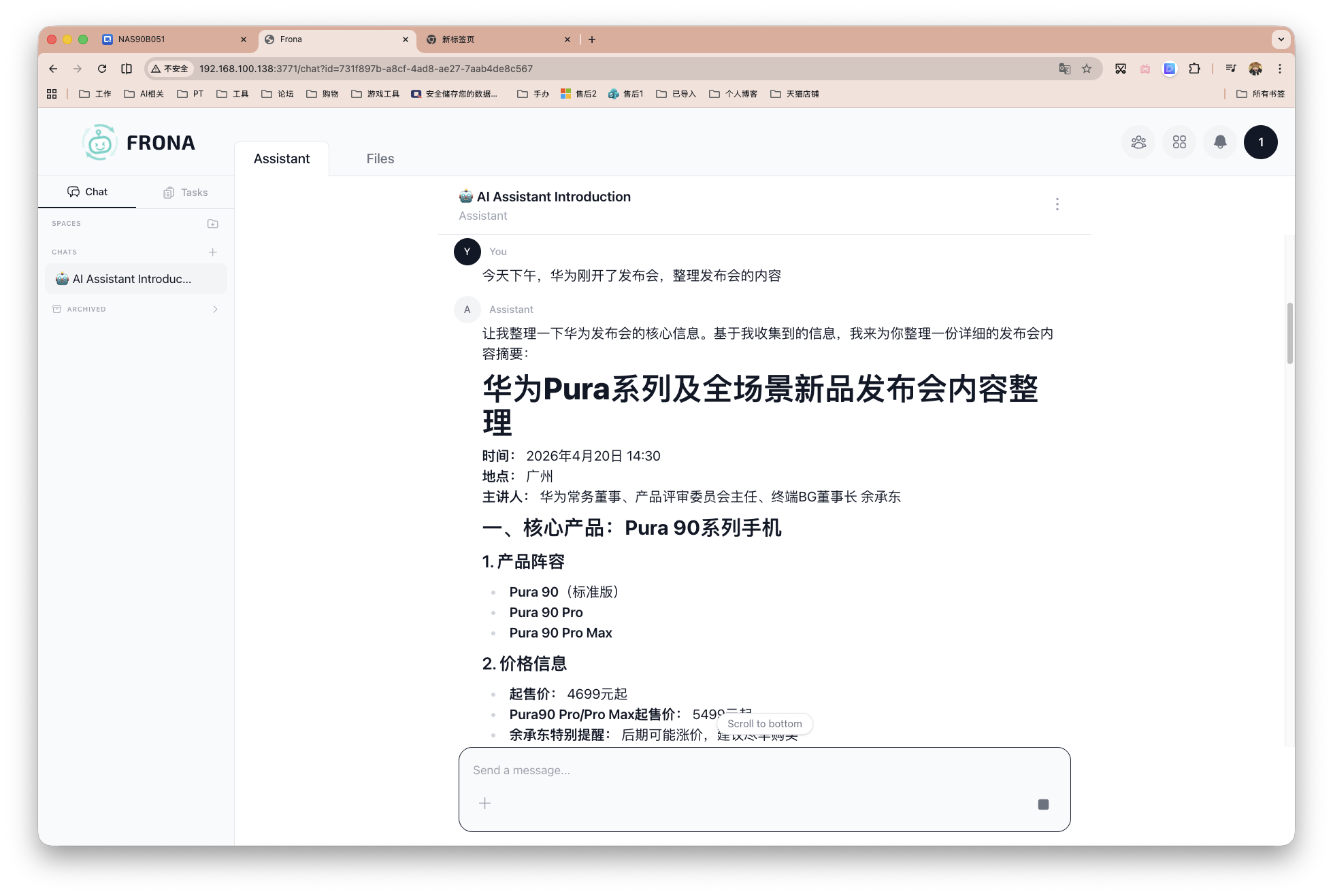Click the FRONA robot logo

(x=99, y=142)
